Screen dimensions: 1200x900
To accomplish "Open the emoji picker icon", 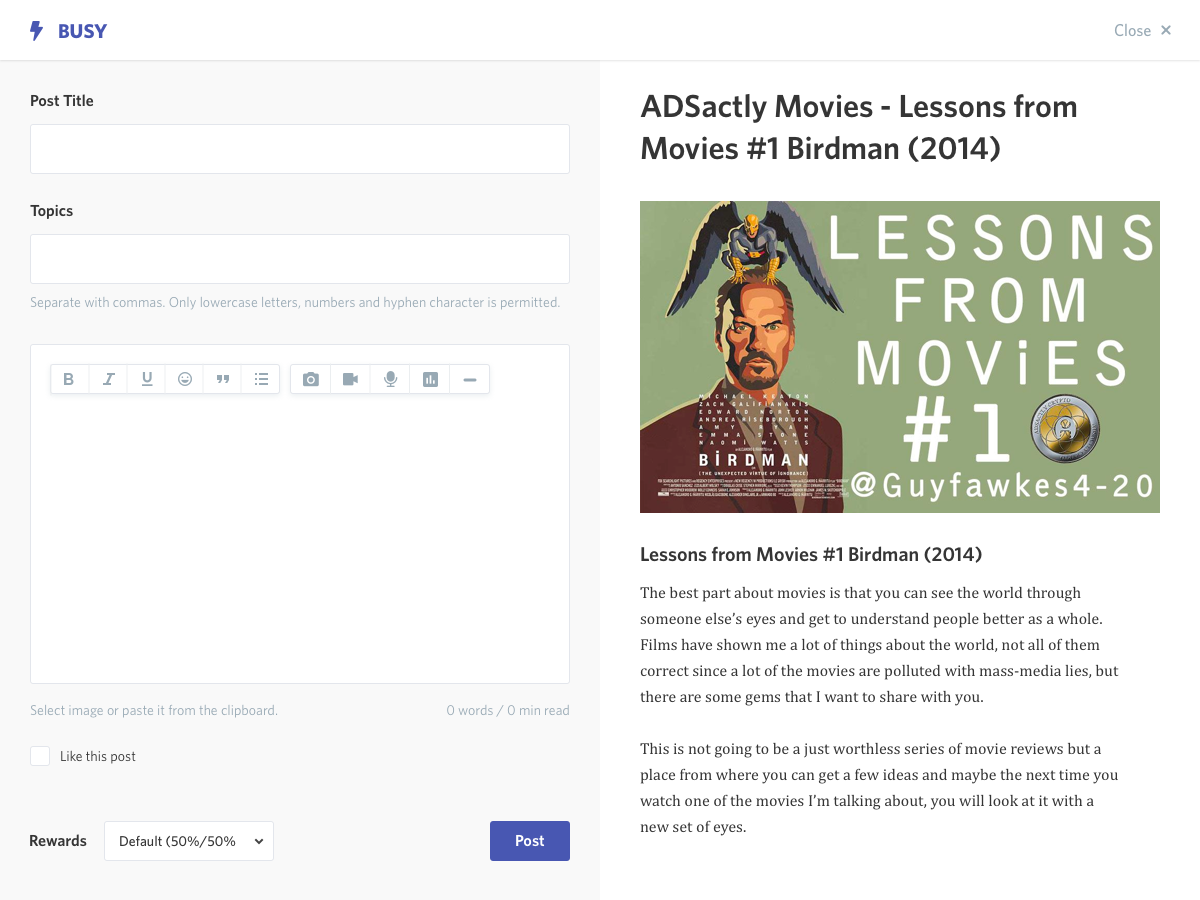I will 185,379.
